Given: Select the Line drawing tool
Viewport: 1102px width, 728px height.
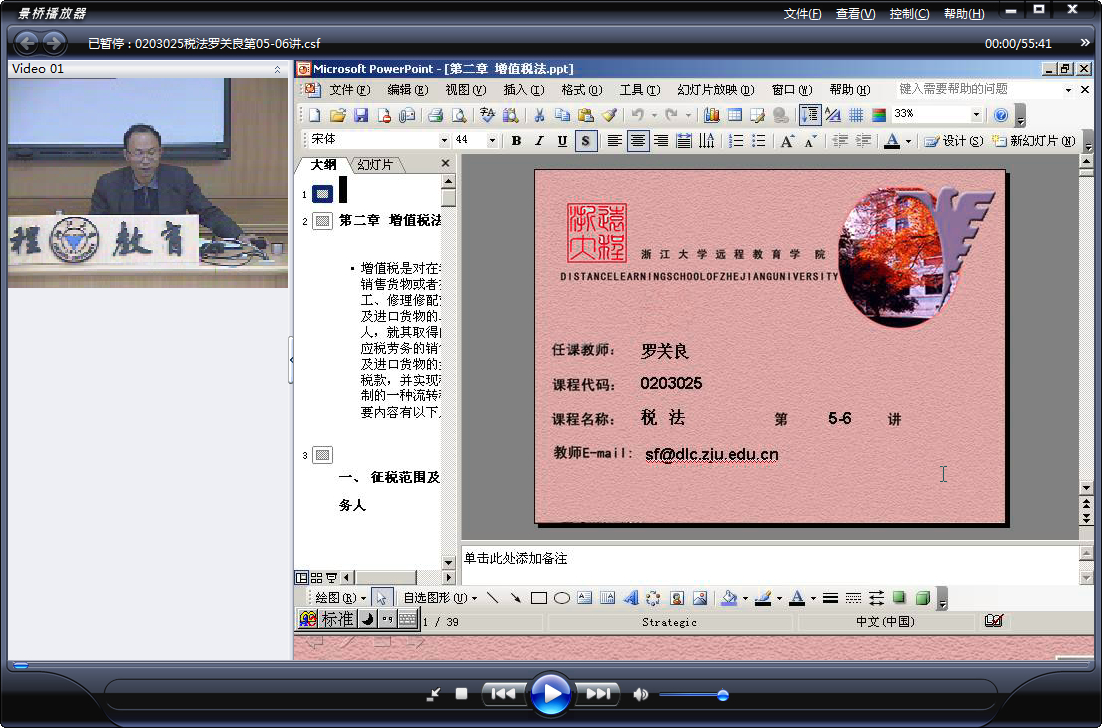Looking at the screenshot, I should (493, 598).
